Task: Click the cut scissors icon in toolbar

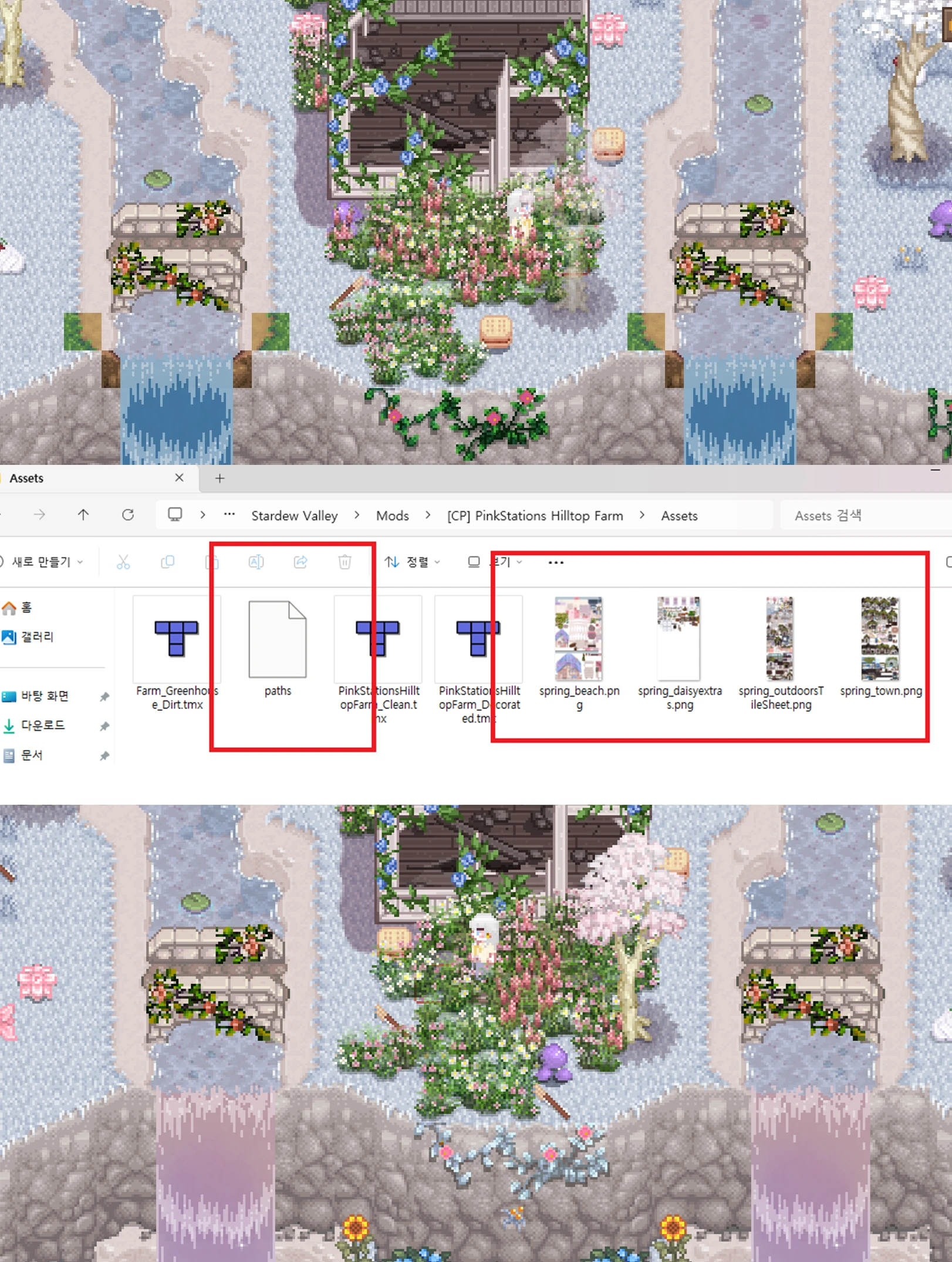Action: point(123,562)
